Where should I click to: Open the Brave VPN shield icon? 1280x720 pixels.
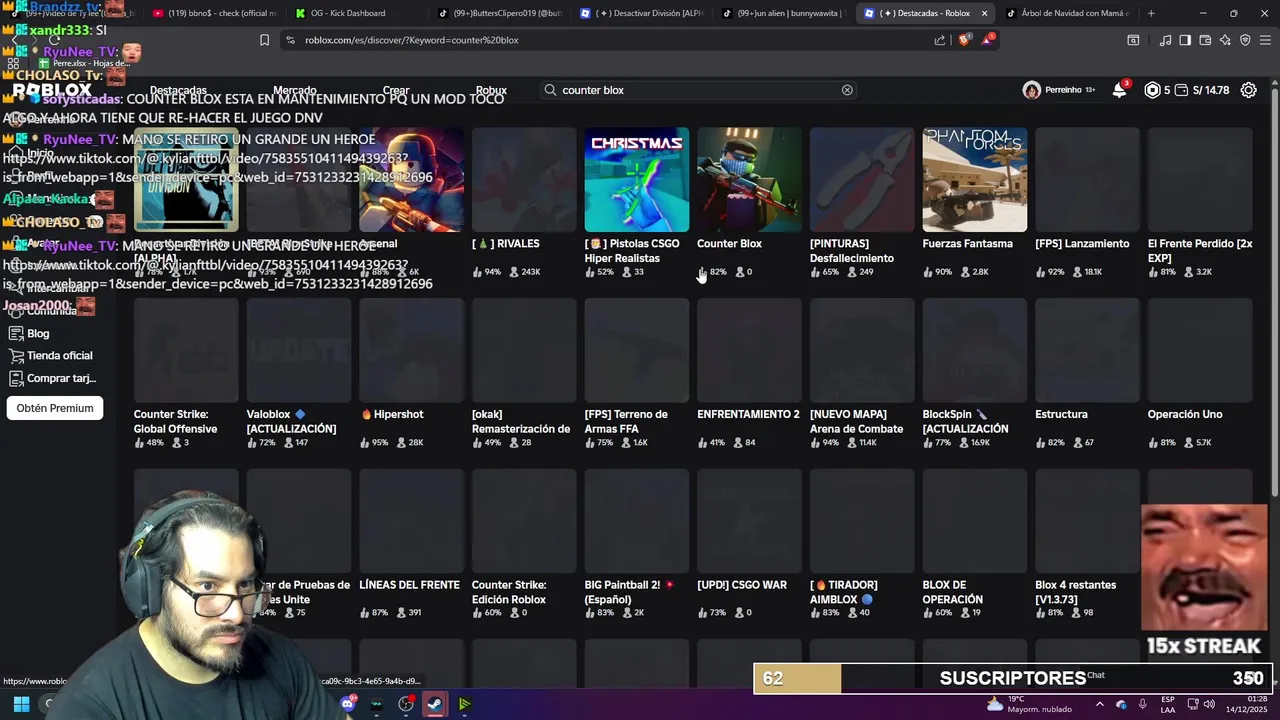click(1245, 40)
